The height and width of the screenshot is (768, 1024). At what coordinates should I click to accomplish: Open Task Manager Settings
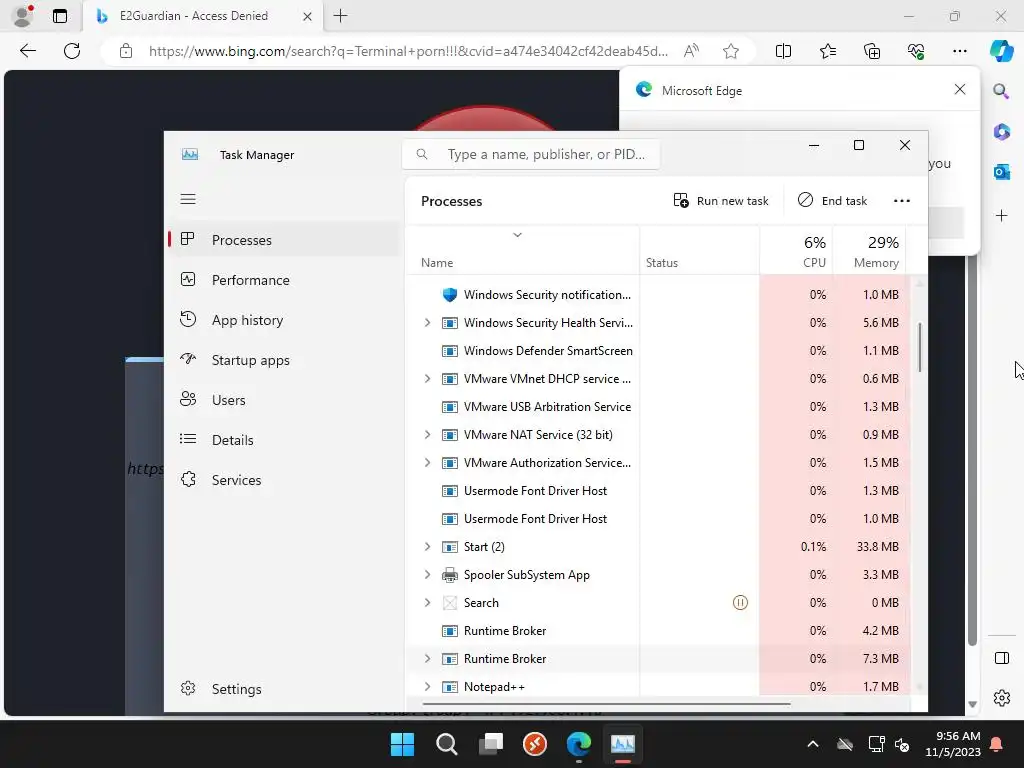[x=284, y=689]
